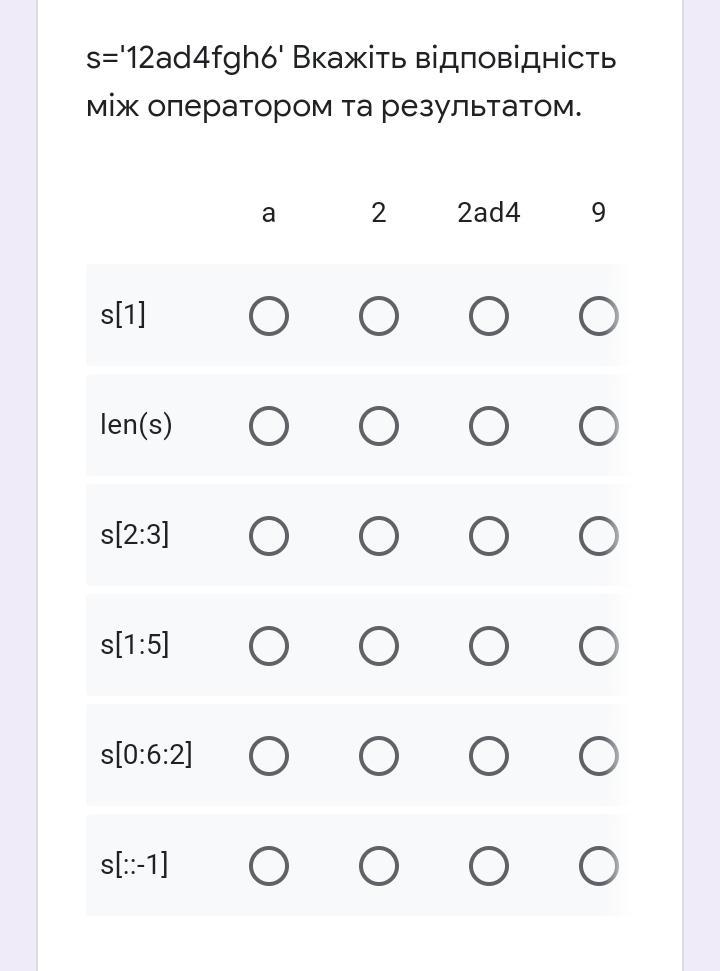Choose '9' for the len(s) row
Screen dimensions: 720x971
pyautogui.click(x=599, y=426)
